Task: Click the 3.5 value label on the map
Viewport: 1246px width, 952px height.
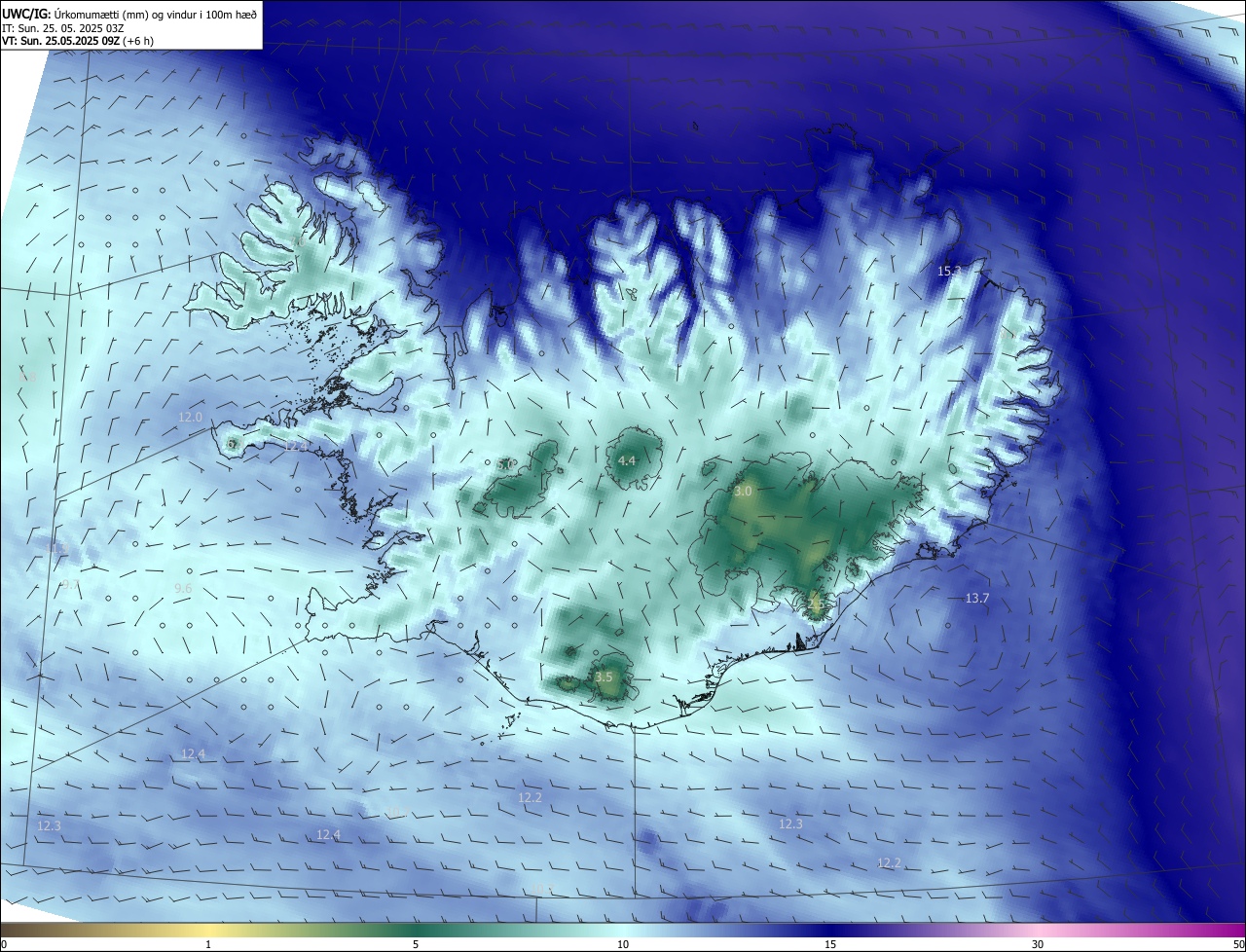Action: pyautogui.click(x=604, y=677)
